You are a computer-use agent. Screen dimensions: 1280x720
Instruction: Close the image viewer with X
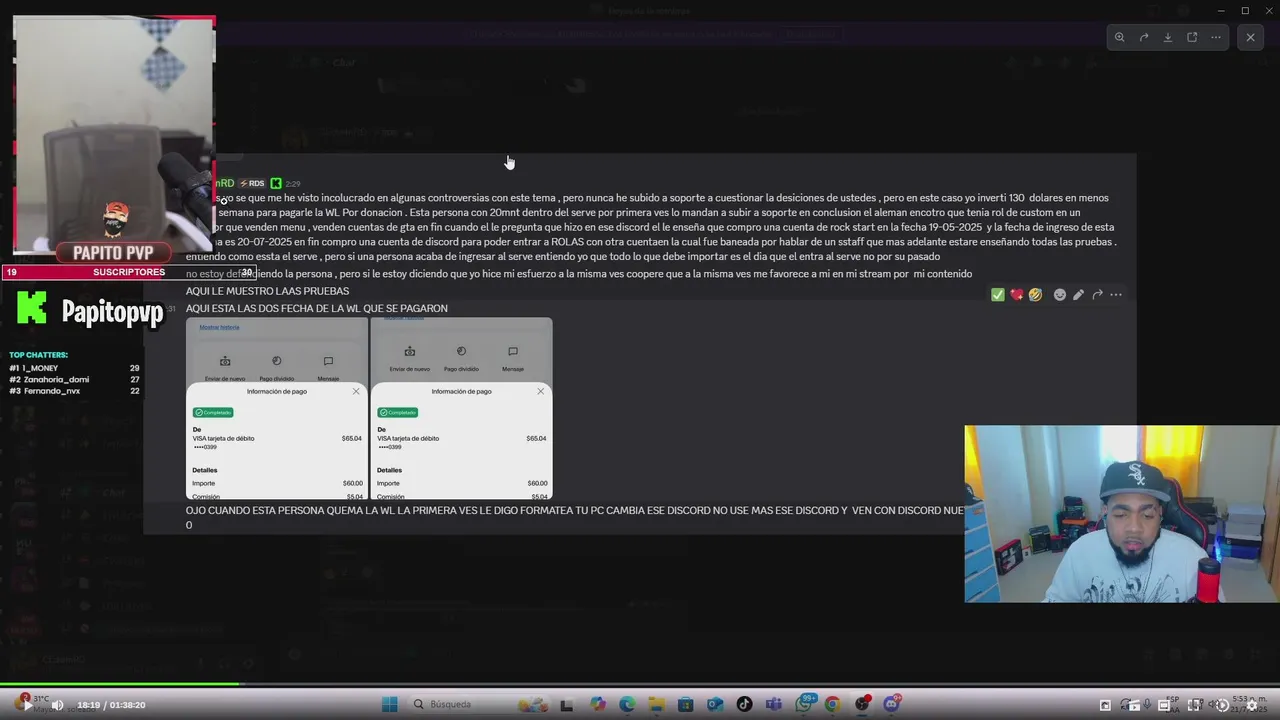click(x=1250, y=37)
